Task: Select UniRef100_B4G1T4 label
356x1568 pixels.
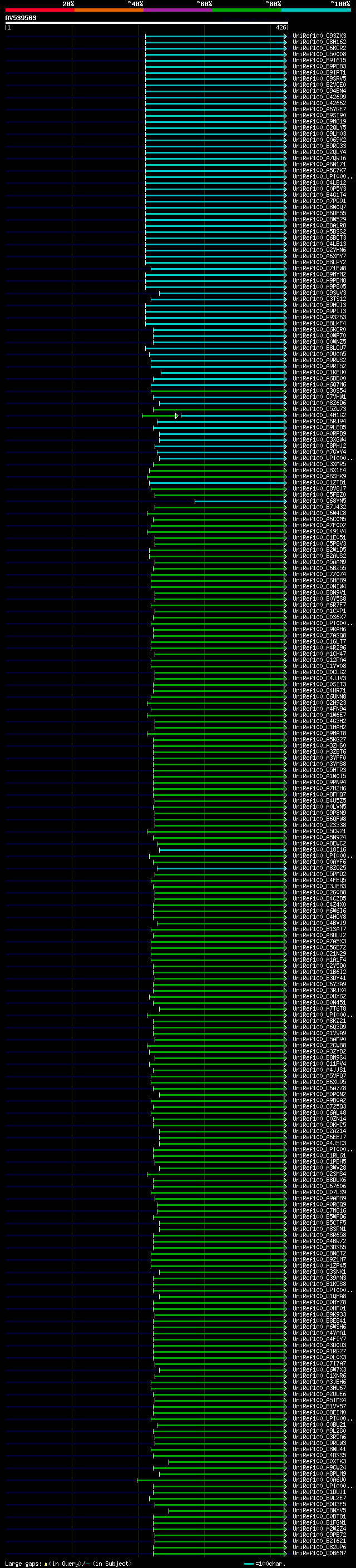Action: pyautogui.click(x=319, y=195)
